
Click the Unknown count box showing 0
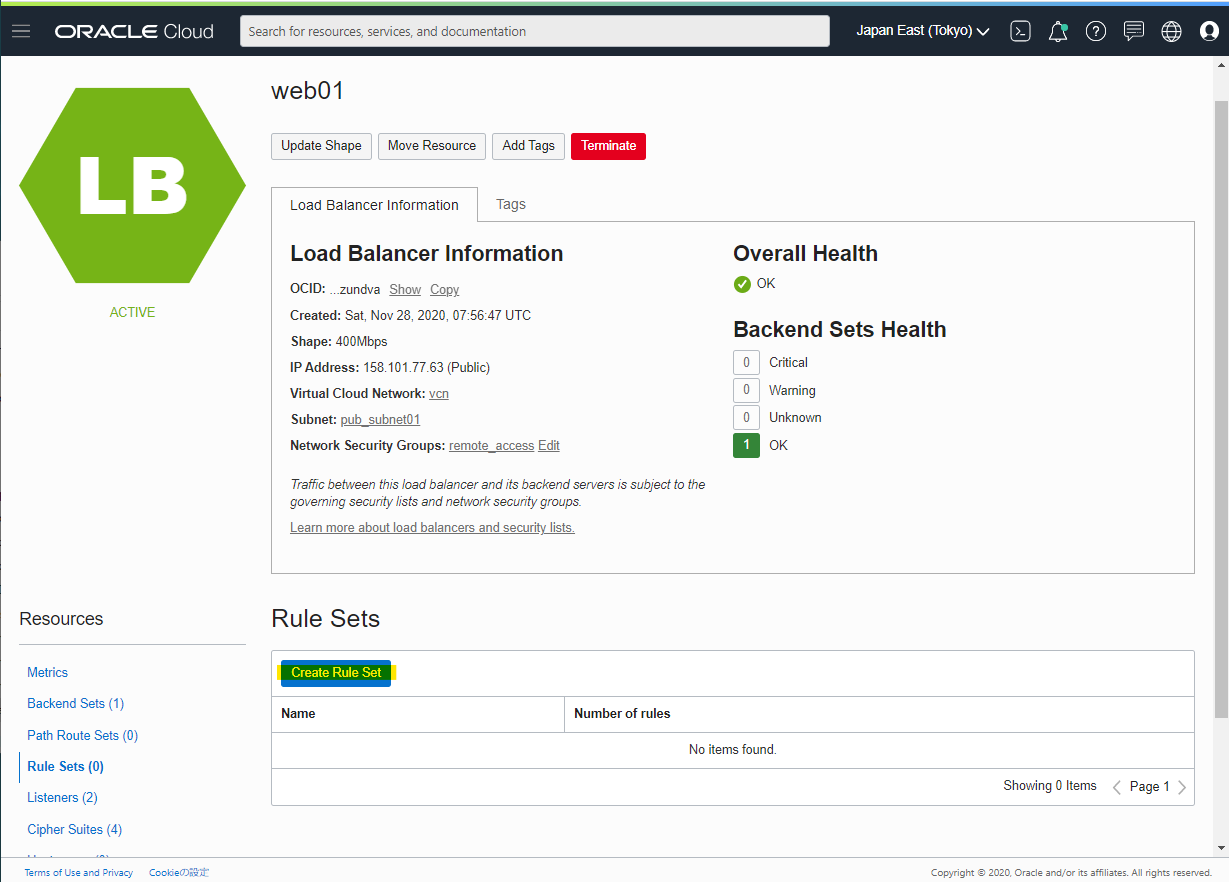746,418
